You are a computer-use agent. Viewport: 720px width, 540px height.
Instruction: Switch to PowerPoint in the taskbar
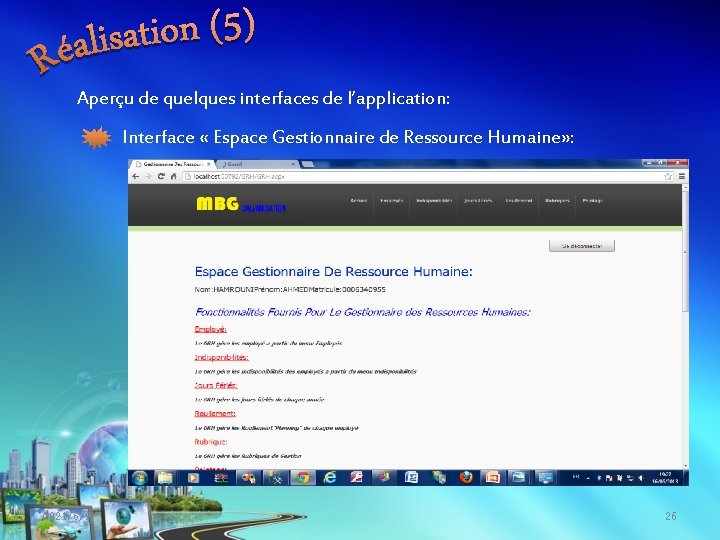pos(492,478)
